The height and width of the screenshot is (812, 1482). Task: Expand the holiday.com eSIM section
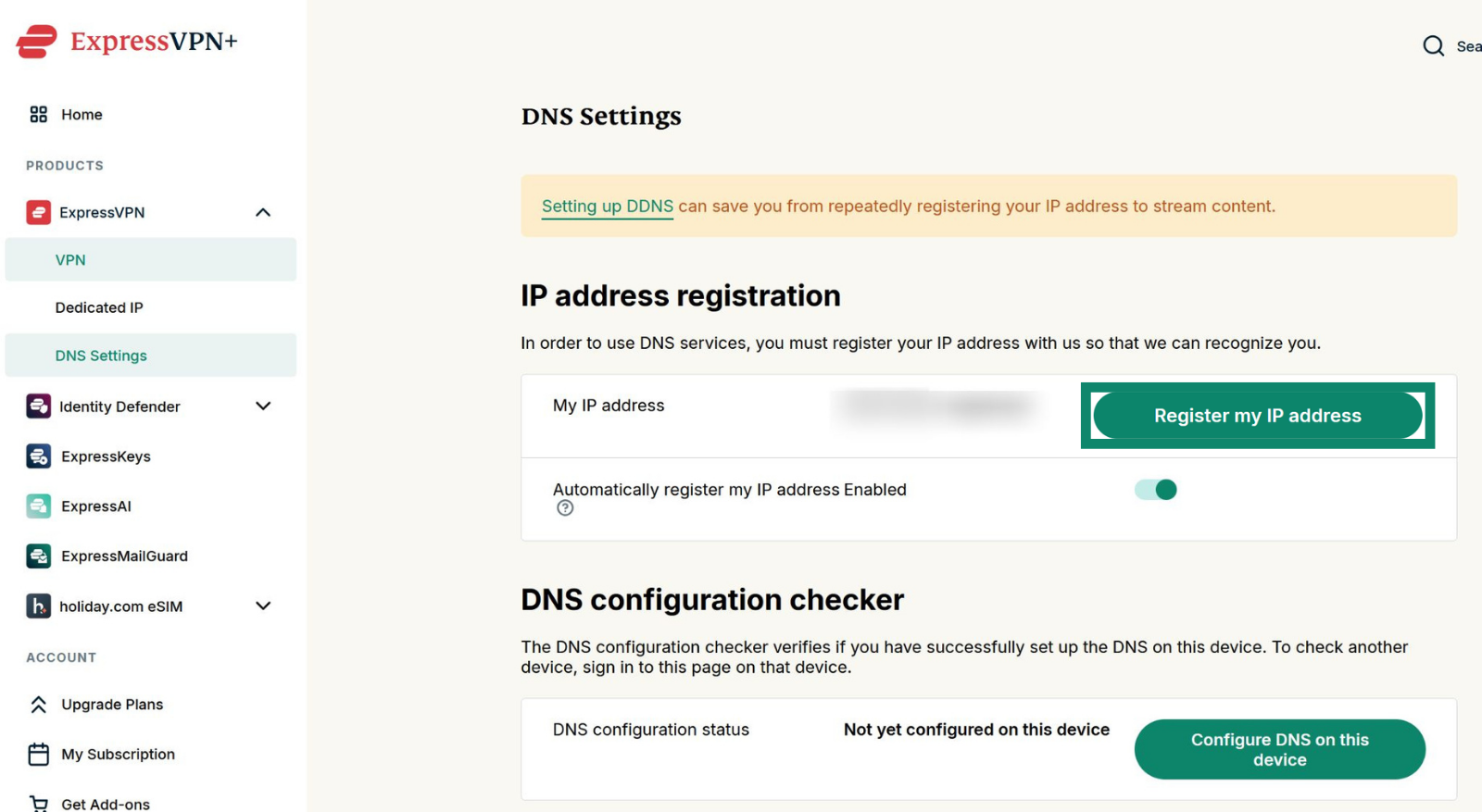[263, 606]
